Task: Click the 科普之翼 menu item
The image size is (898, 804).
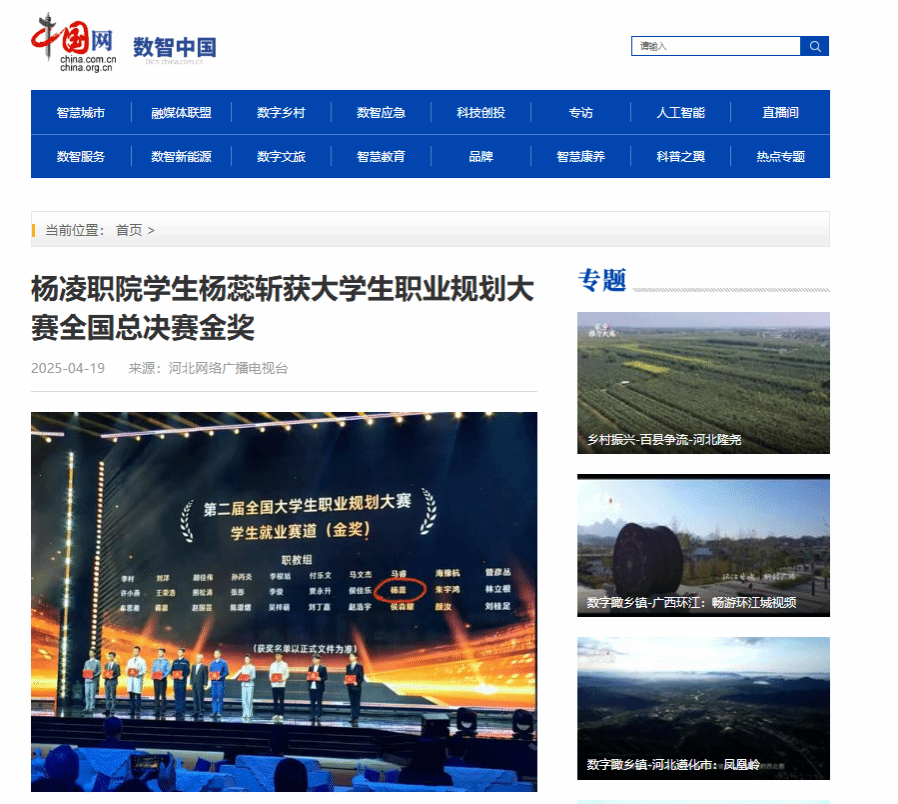Action: tap(680, 157)
